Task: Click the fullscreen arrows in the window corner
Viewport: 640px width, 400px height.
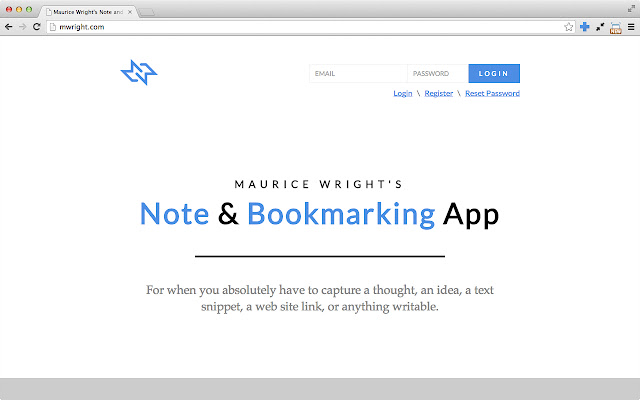Action: pos(631,9)
